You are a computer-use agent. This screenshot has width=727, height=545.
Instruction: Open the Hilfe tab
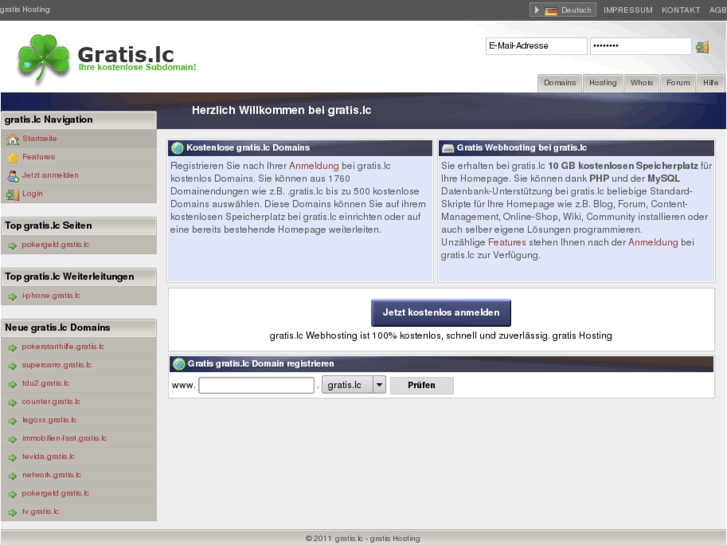(x=710, y=83)
